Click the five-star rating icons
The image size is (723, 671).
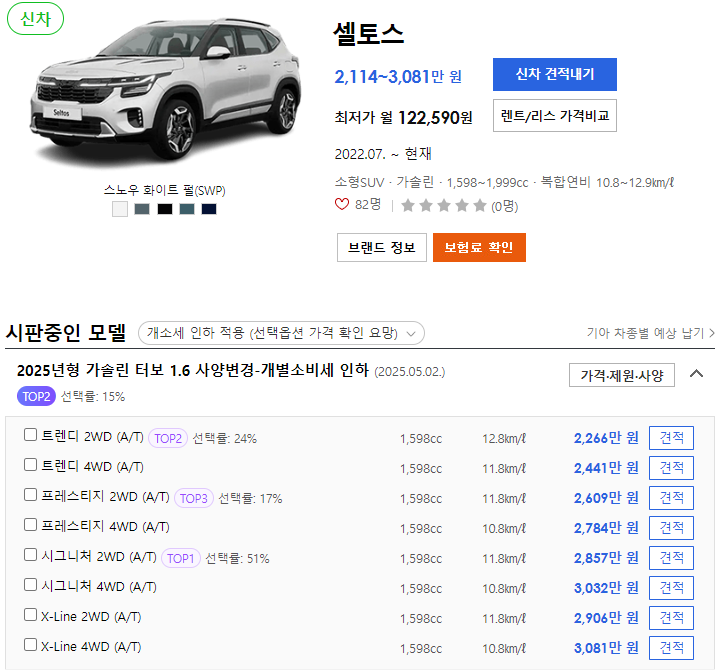coord(444,205)
